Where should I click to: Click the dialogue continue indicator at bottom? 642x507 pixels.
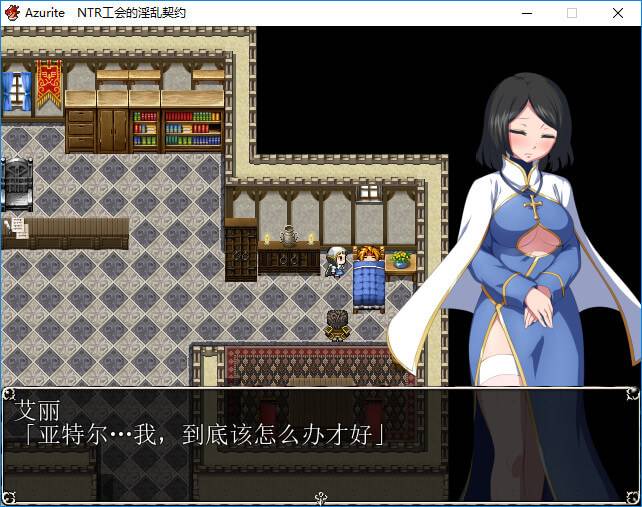[x=320, y=496]
